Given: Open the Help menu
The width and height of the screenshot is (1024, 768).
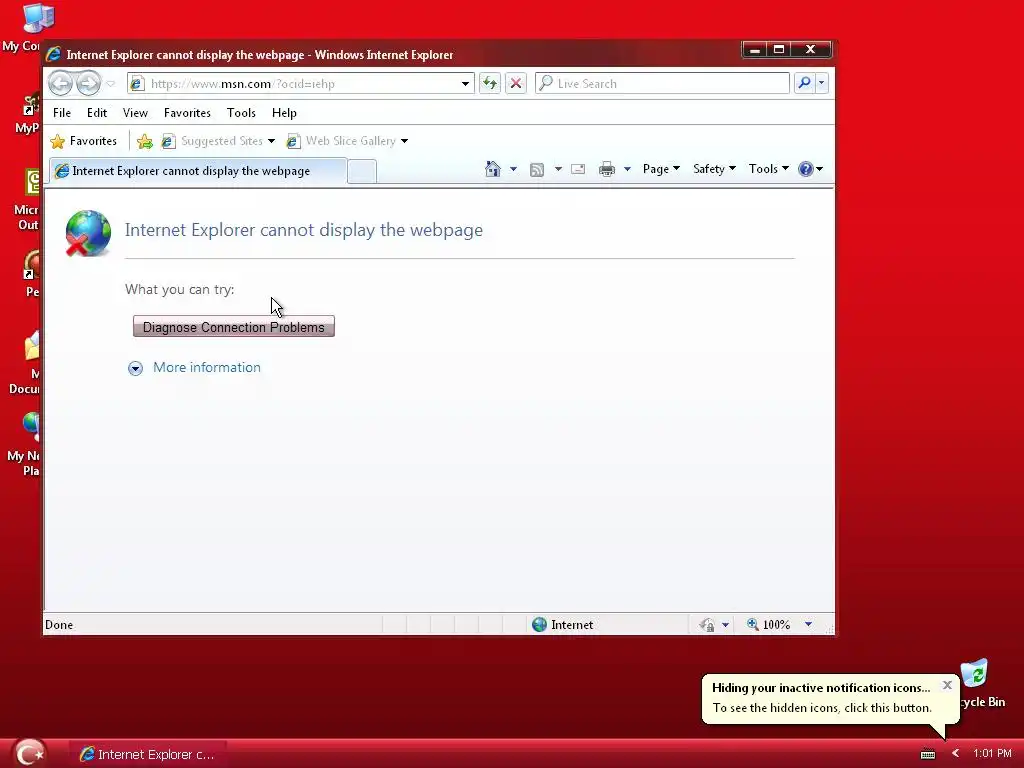Looking at the screenshot, I should [284, 112].
